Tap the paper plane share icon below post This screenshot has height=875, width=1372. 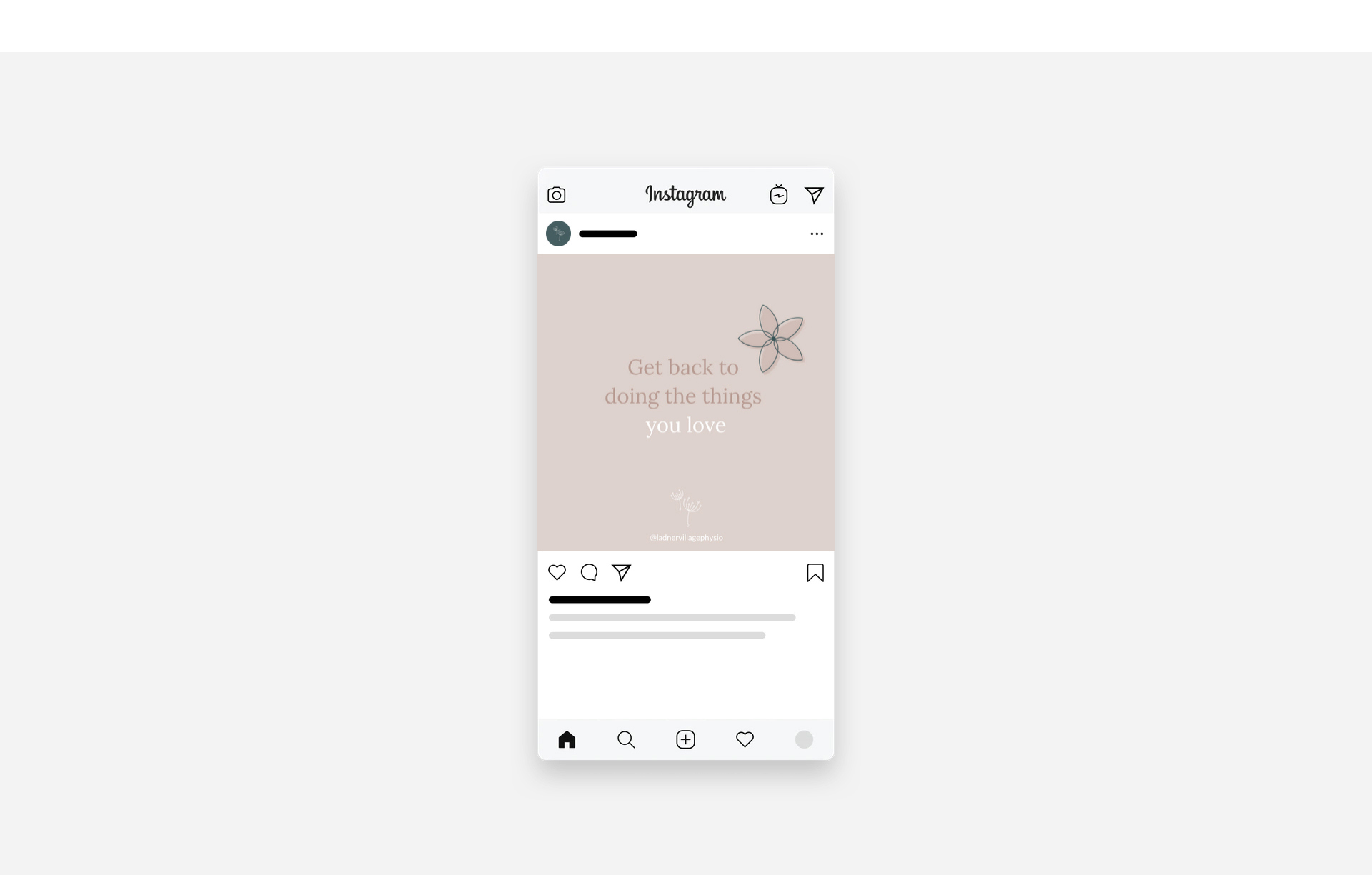click(x=620, y=572)
